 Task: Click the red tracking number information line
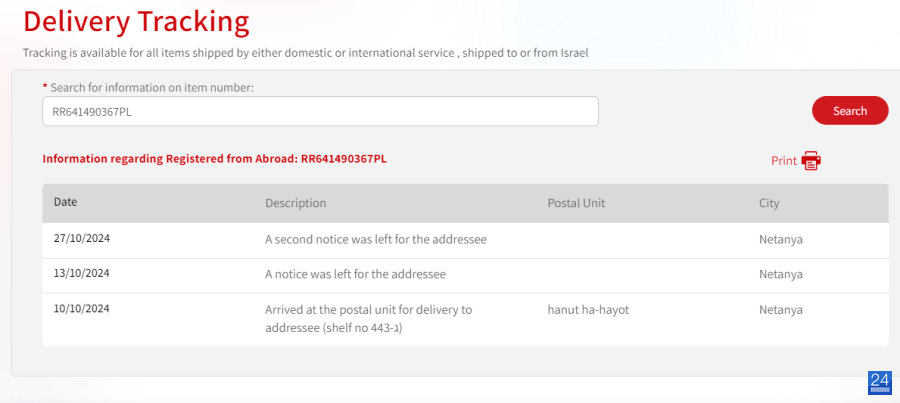(x=215, y=159)
